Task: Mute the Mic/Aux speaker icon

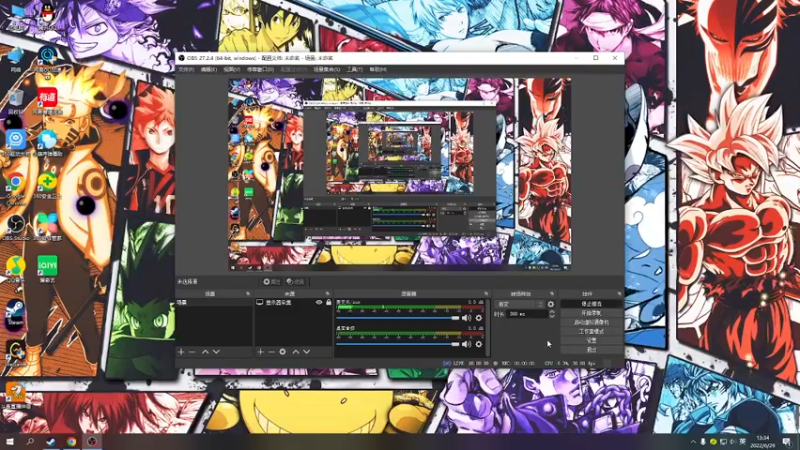Action: [x=466, y=318]
